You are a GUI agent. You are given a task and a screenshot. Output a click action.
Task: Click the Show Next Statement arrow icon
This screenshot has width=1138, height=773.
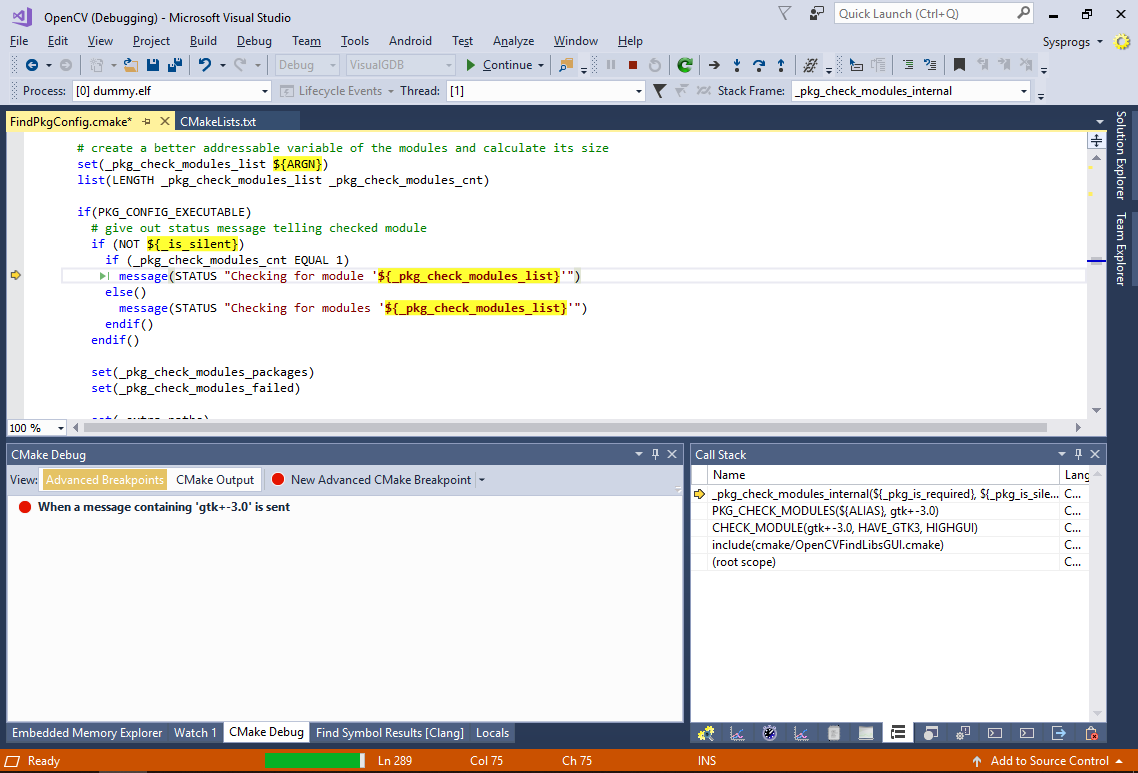click(x=714, y=65)
